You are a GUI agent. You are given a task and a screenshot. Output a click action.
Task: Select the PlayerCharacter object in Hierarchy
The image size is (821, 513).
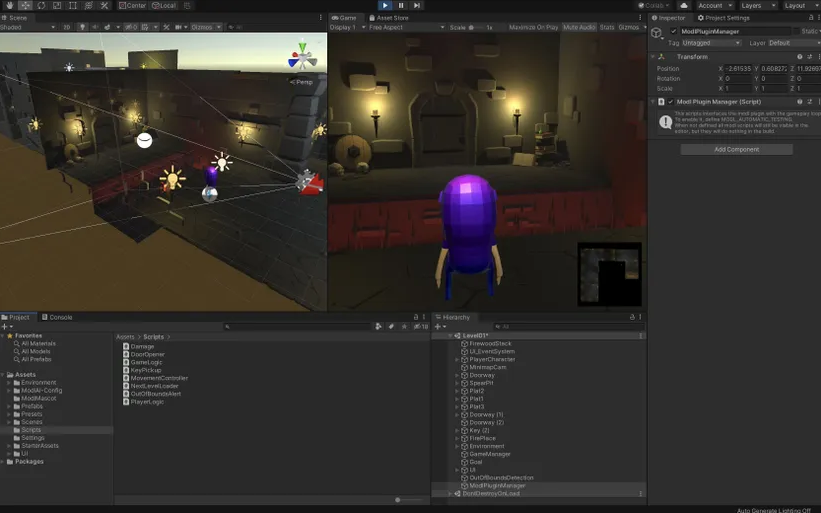(x=491, y=359)
